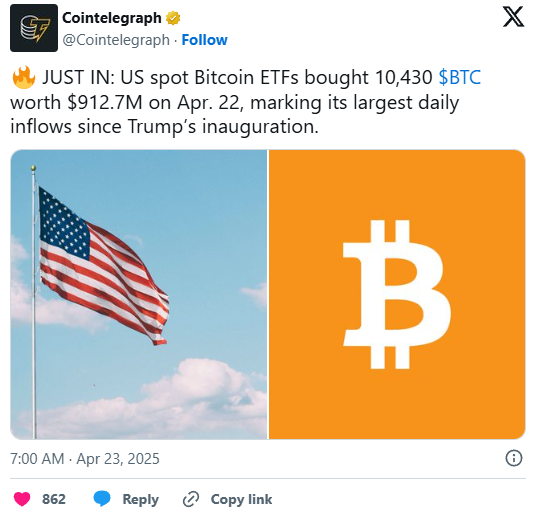533x512 pixels.
Task: Click the Cointelegraph display name
Action: [112, 18]
